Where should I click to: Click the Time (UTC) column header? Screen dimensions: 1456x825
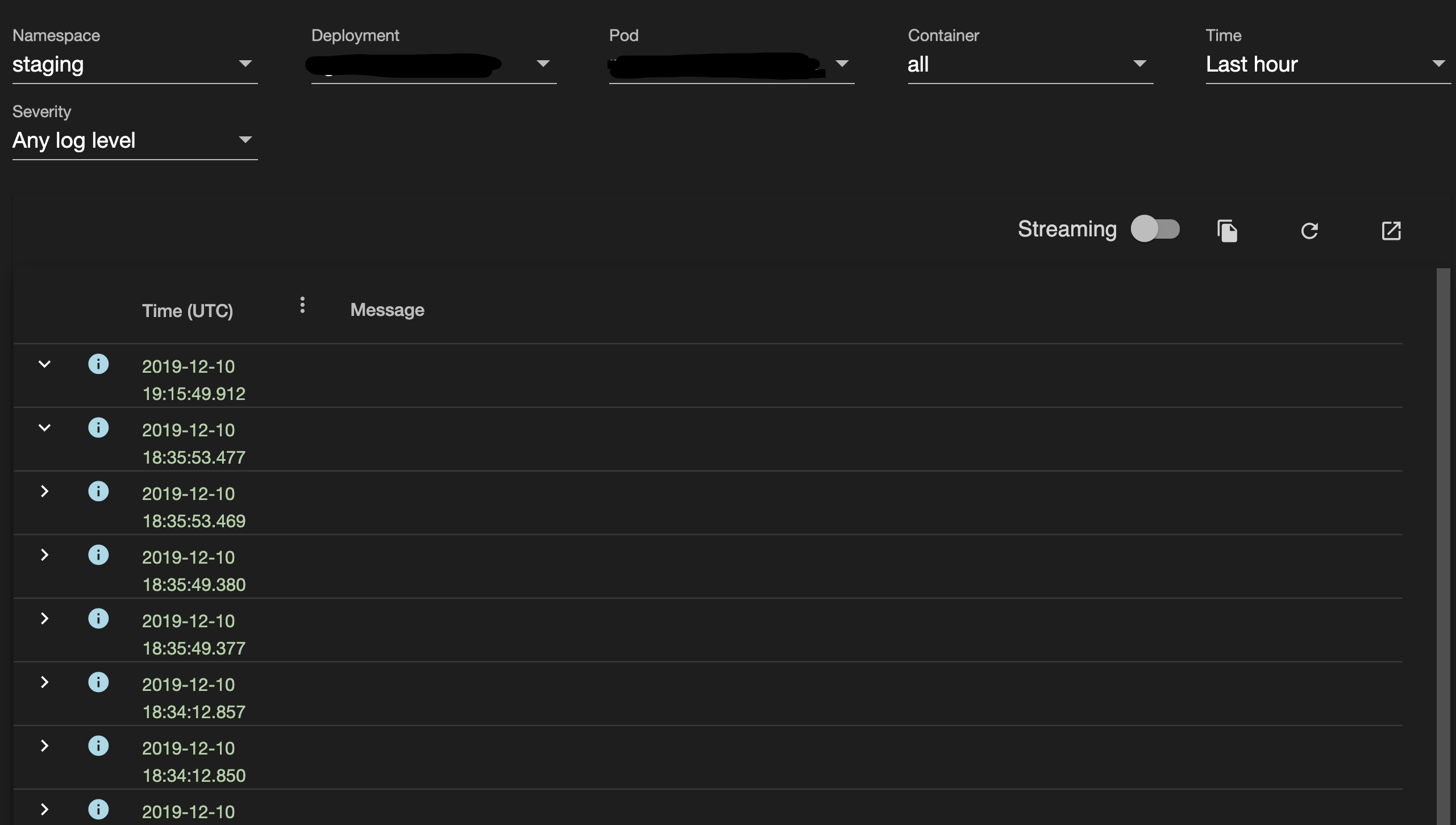coord(188,310)
